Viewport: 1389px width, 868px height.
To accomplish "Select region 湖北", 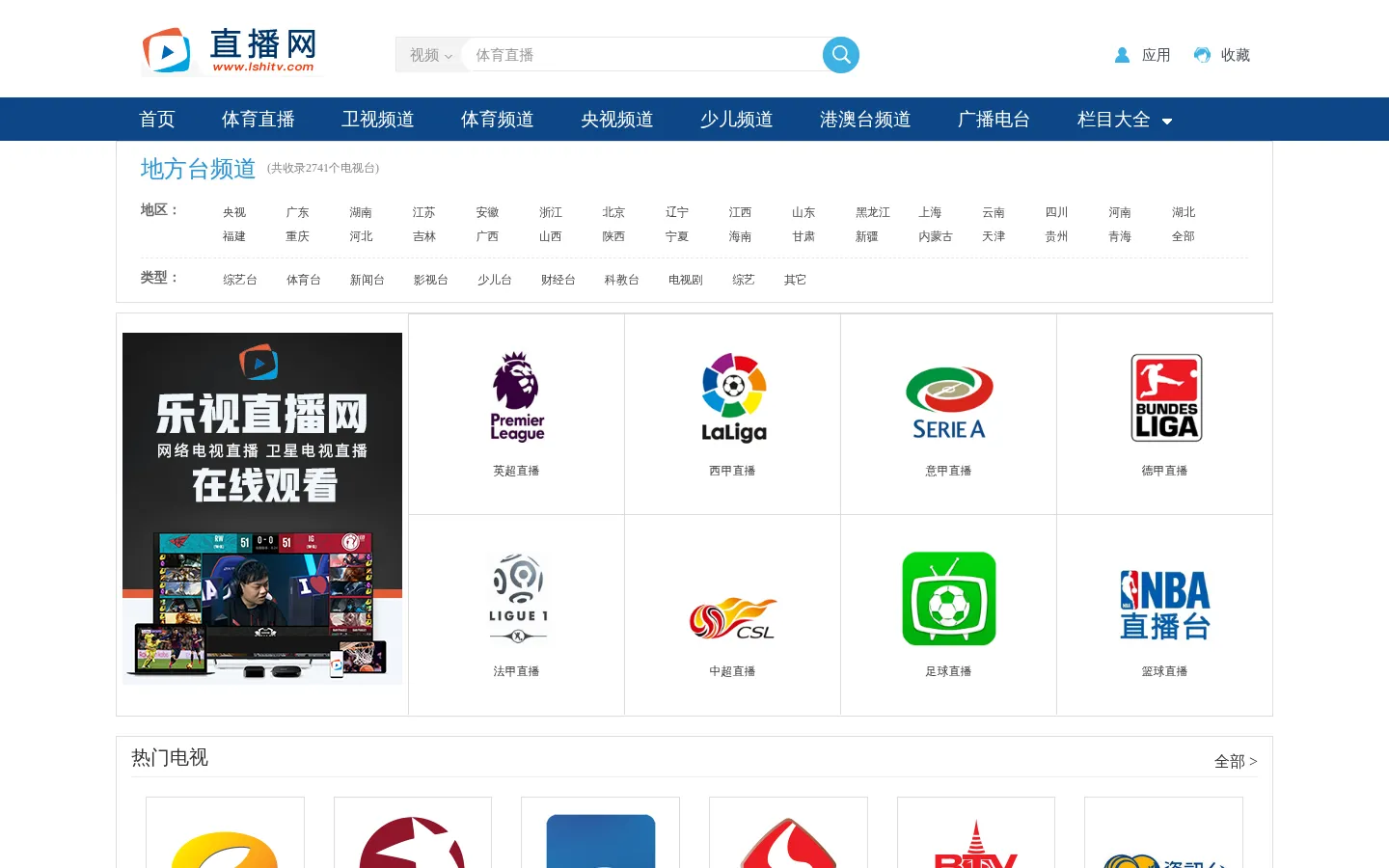I will pyautogui.click(x=1184, y=212).
